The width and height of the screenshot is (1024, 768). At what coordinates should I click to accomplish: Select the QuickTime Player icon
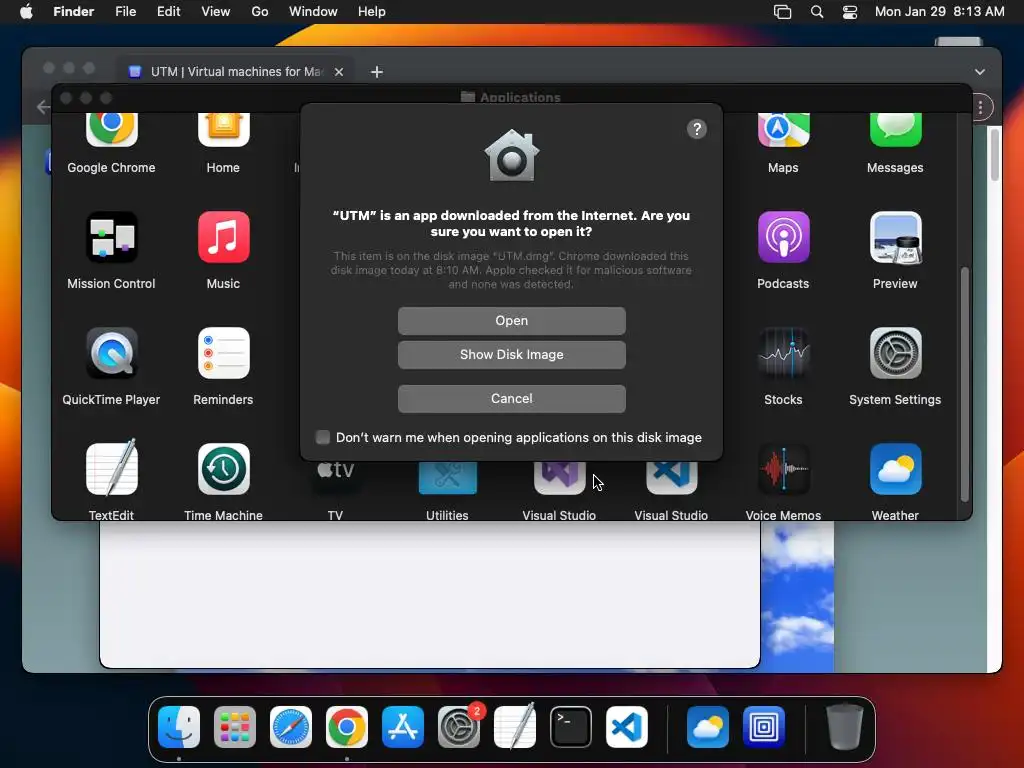click(112, 353)
